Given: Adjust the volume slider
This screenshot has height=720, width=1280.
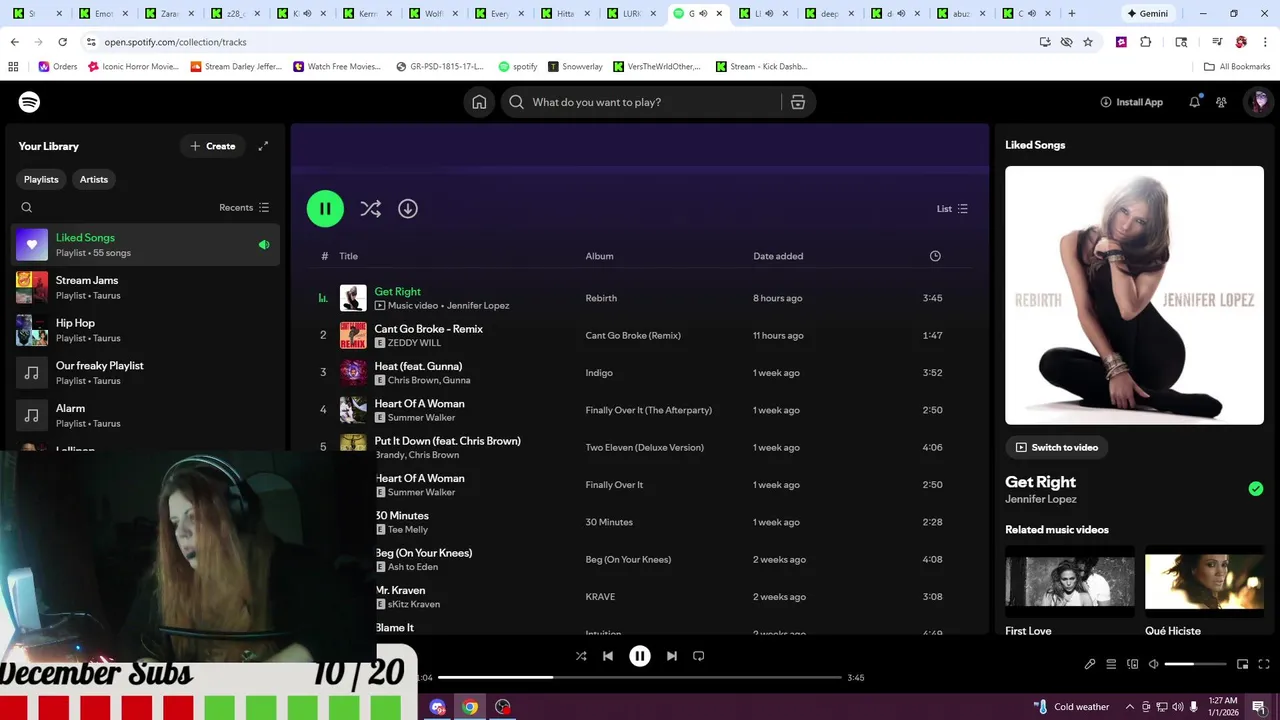Looking at the screenshot, I should coord(1195,664).
